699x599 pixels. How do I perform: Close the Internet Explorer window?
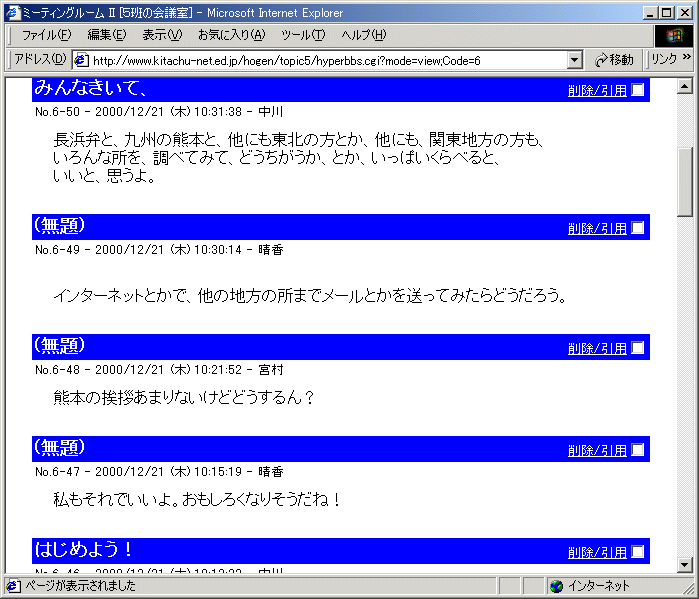point(685,13)
